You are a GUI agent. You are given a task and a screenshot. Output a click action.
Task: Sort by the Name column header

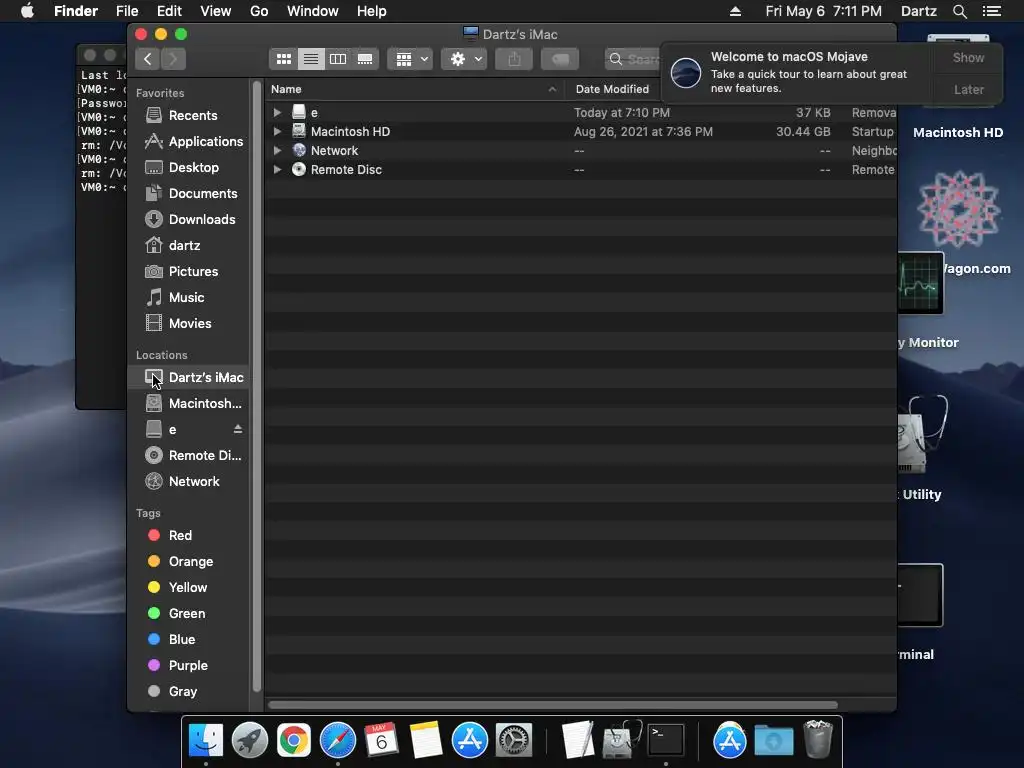click(x=415, y=89)
